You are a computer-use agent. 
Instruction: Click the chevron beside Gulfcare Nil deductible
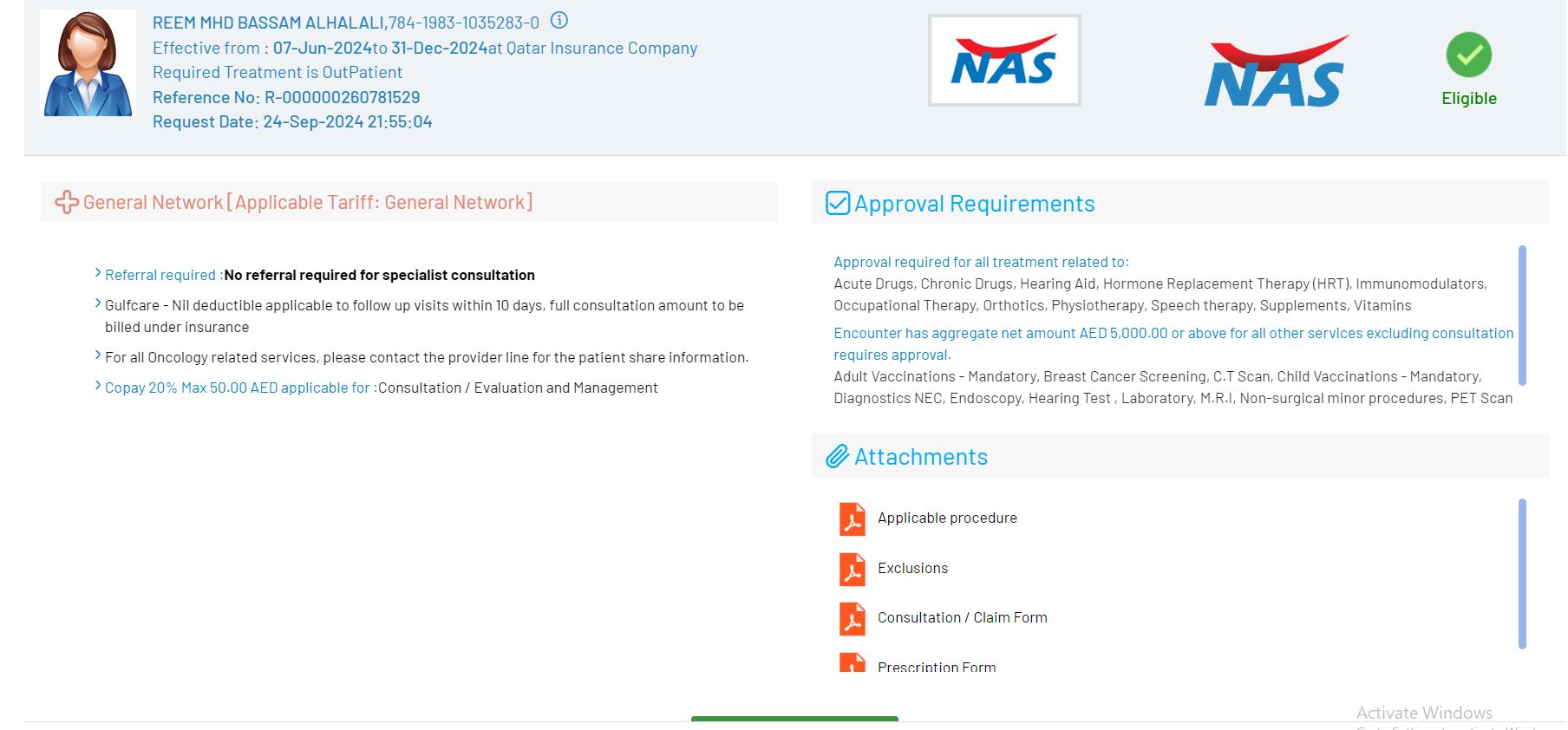[98, 303]
